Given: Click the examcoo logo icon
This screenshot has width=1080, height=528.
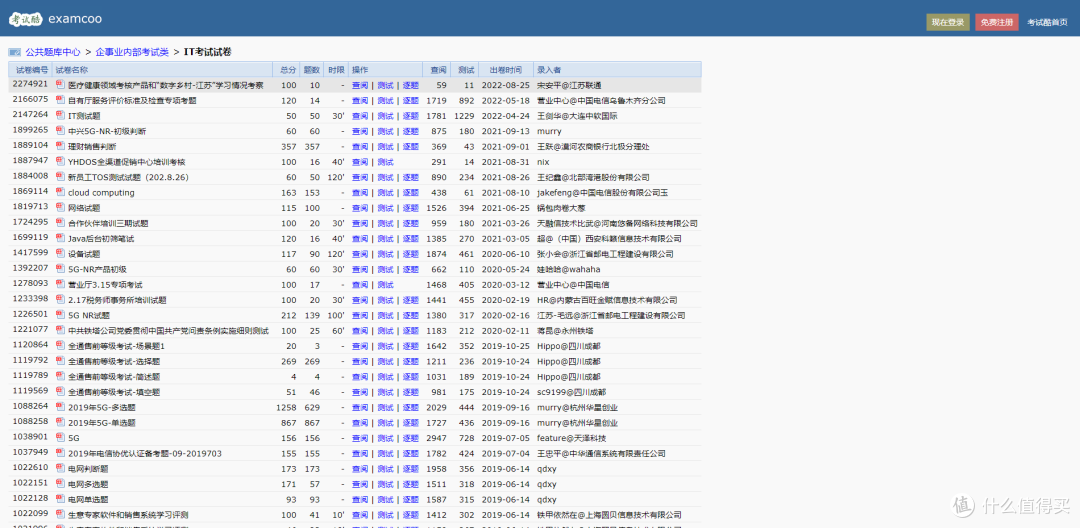Looking at the screenshot, I should point(26,19).
